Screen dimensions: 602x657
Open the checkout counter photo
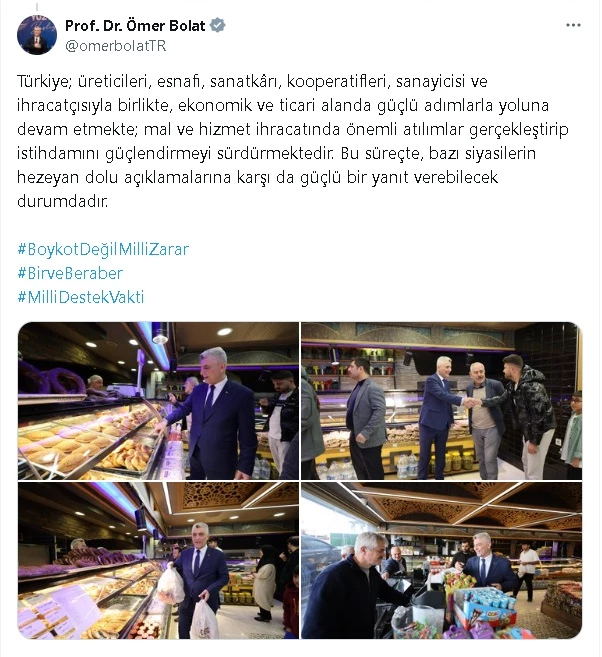[442, 561]
